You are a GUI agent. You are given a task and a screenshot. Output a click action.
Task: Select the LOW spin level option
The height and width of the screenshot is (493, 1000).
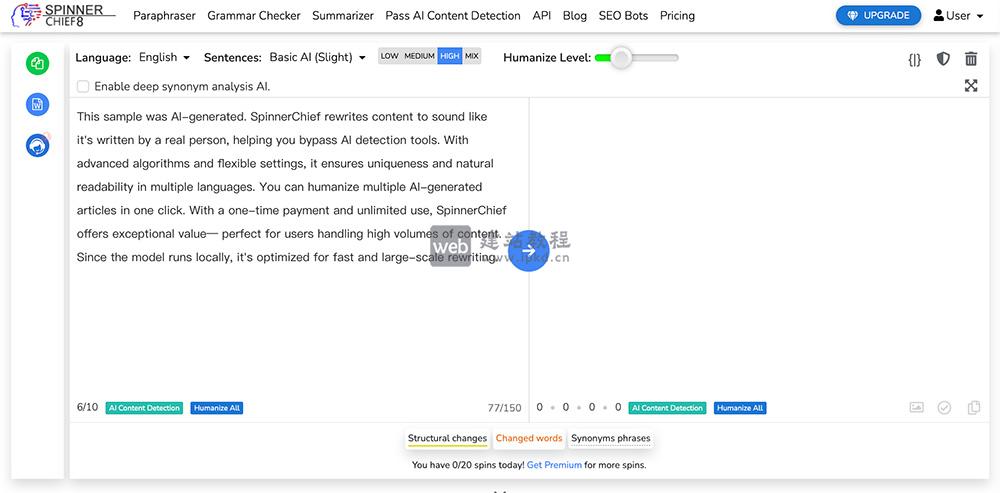(389, 57)
